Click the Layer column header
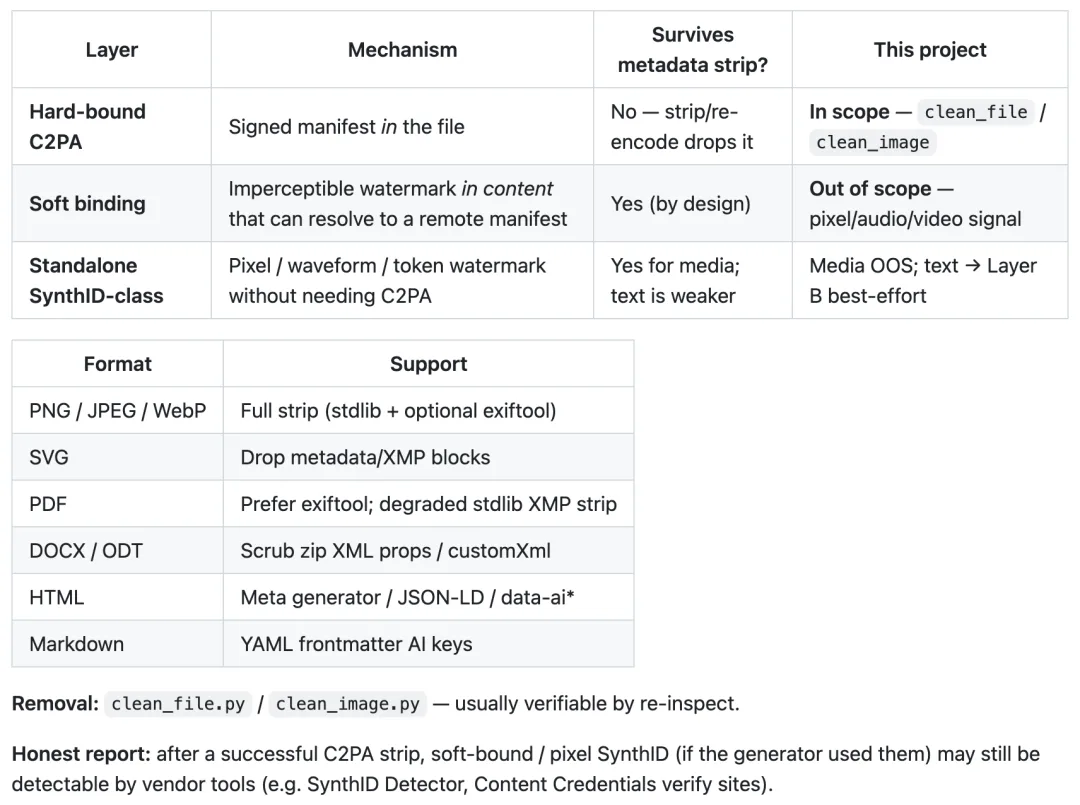Viewport: 1080px width, 805px height. [x=112, y=50]
